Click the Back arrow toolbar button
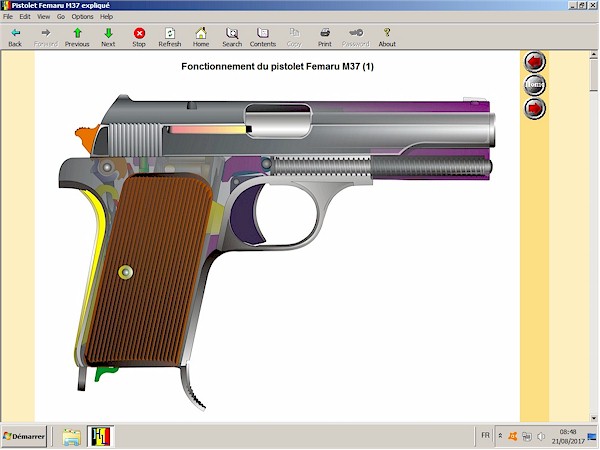This screenshot has height=450, width=600. pos(15,38)
